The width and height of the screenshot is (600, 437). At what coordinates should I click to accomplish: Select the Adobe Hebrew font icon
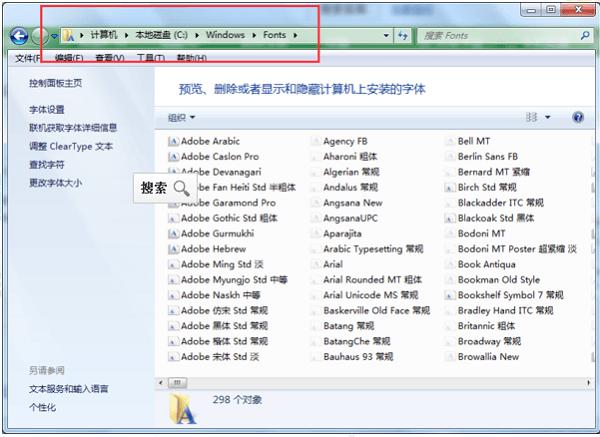173,249
